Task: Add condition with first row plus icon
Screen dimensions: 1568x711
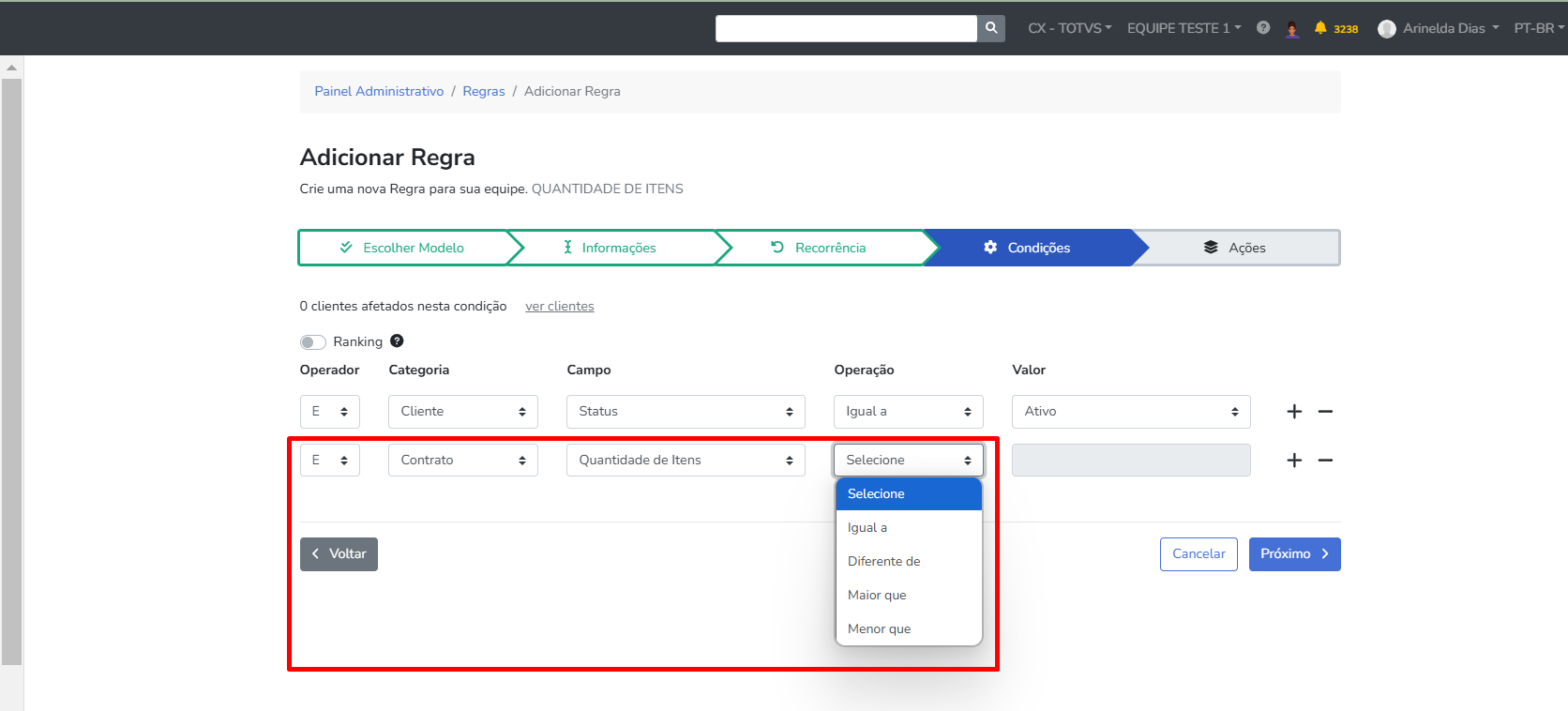Action: point(1294,412)
